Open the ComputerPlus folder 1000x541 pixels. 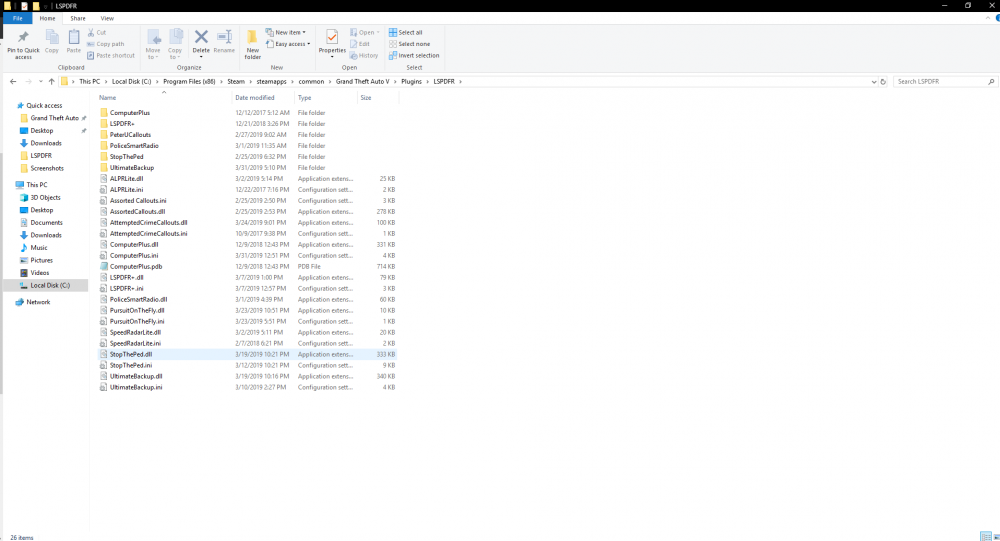coord(129,113)
